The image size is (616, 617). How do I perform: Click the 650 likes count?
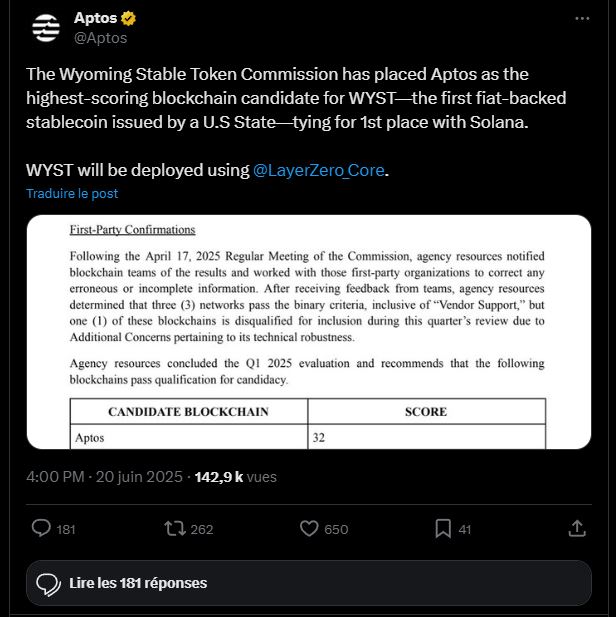click(336, 529)
